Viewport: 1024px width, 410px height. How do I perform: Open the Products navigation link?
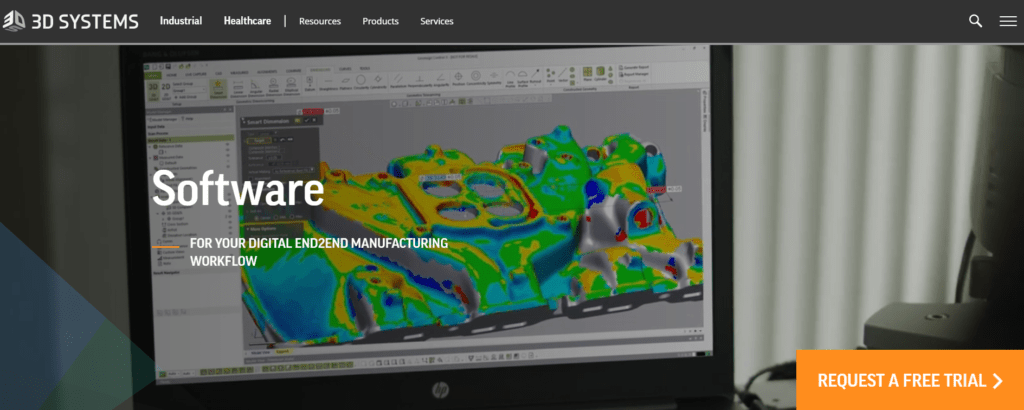(380, 21)
